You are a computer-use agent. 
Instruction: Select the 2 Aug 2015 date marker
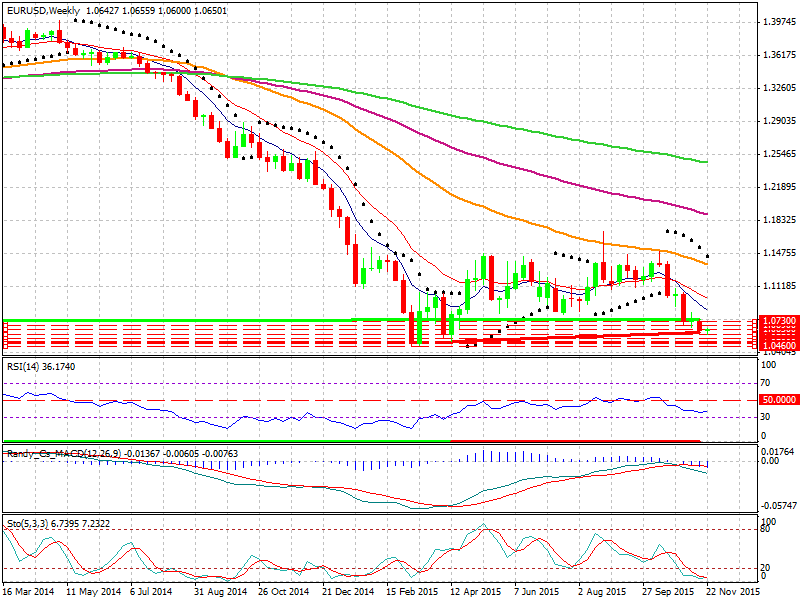(x=601, y=591)
